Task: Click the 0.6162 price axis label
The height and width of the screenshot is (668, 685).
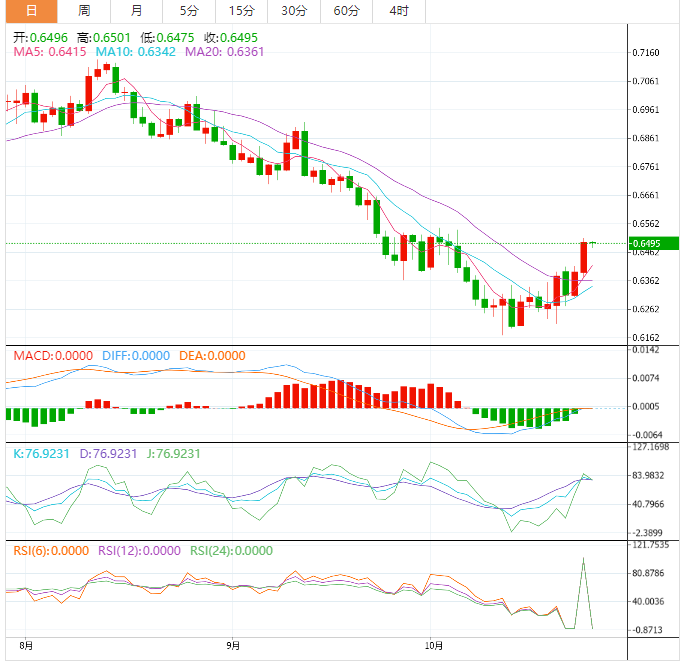Action: point(646,338)
